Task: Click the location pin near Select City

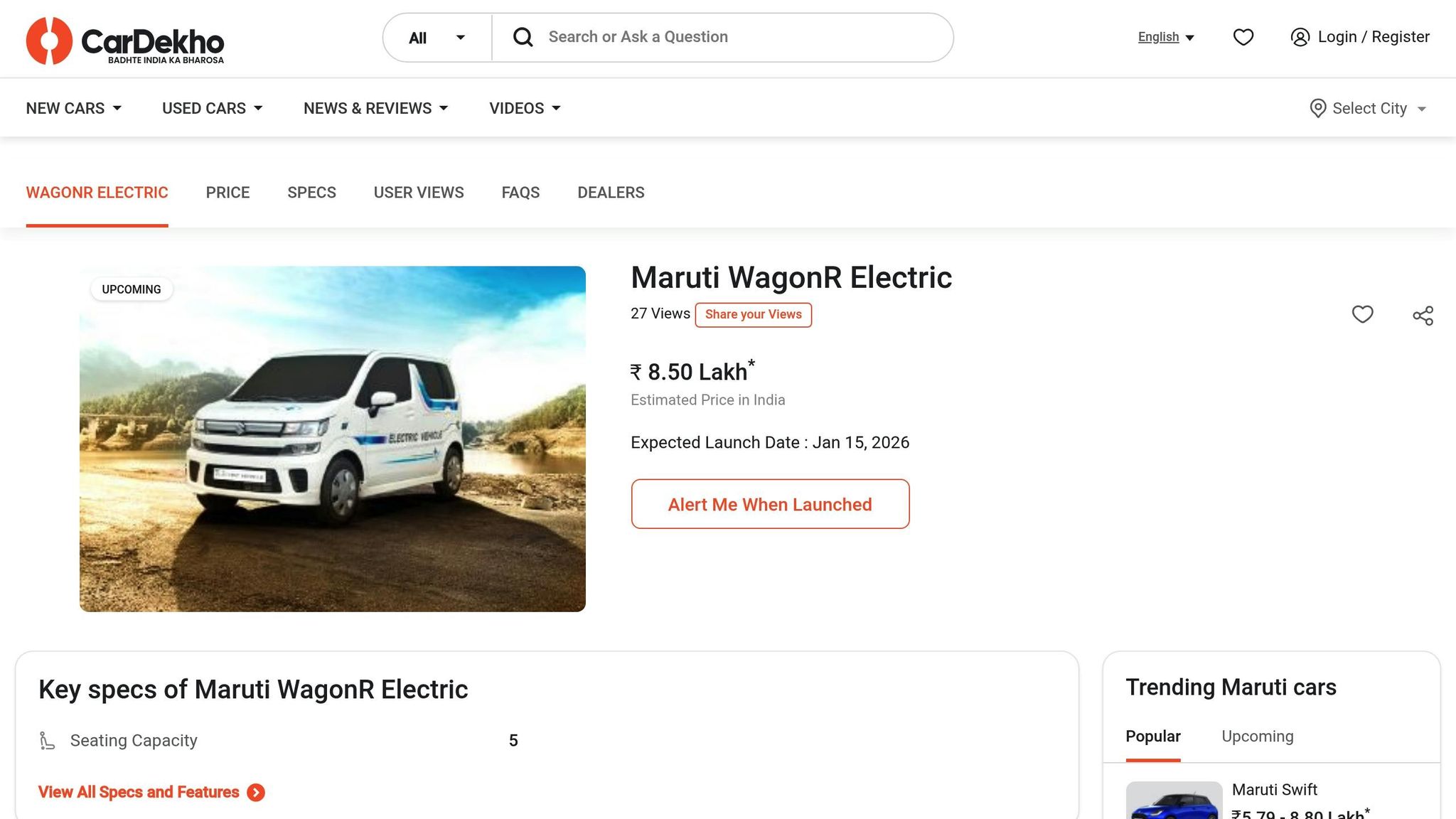Action: click(1317, 108)
